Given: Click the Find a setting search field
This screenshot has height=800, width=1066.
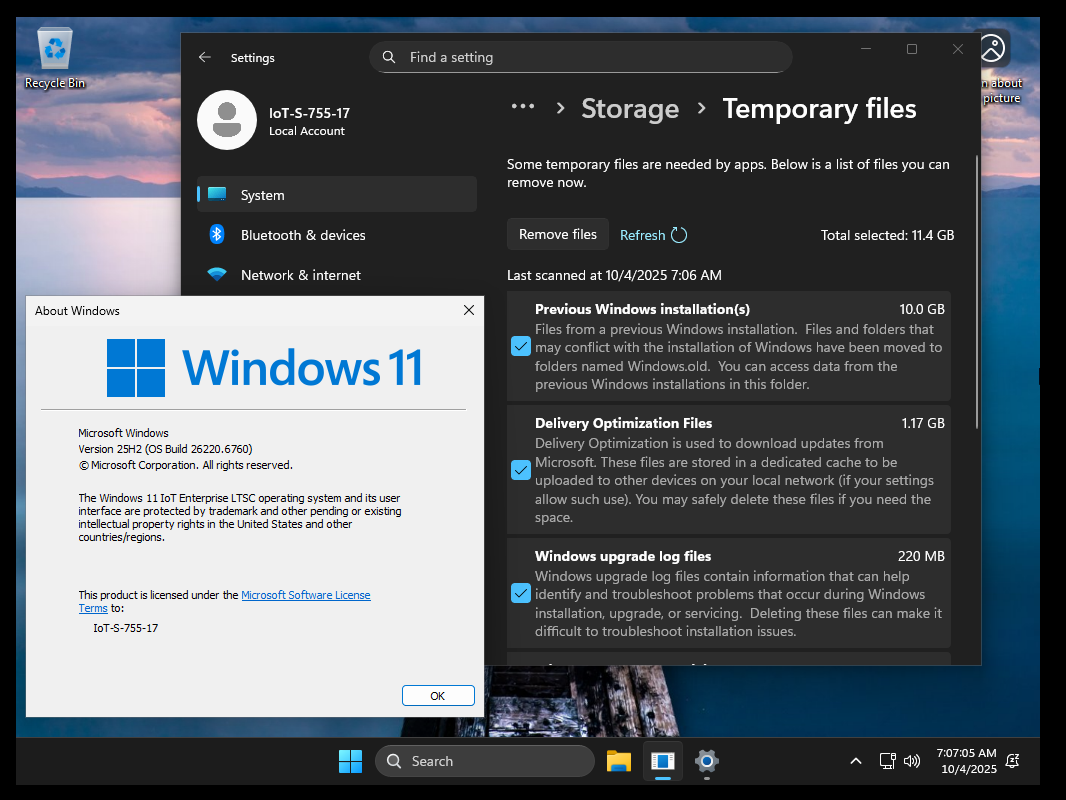Looking at the screenshot, I should (x=581, y=57).
